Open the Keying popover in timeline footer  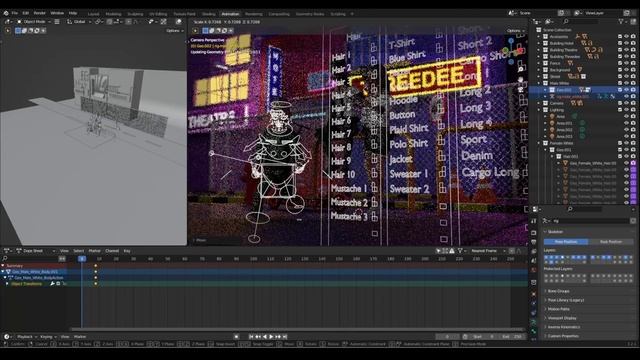[48, 337]
